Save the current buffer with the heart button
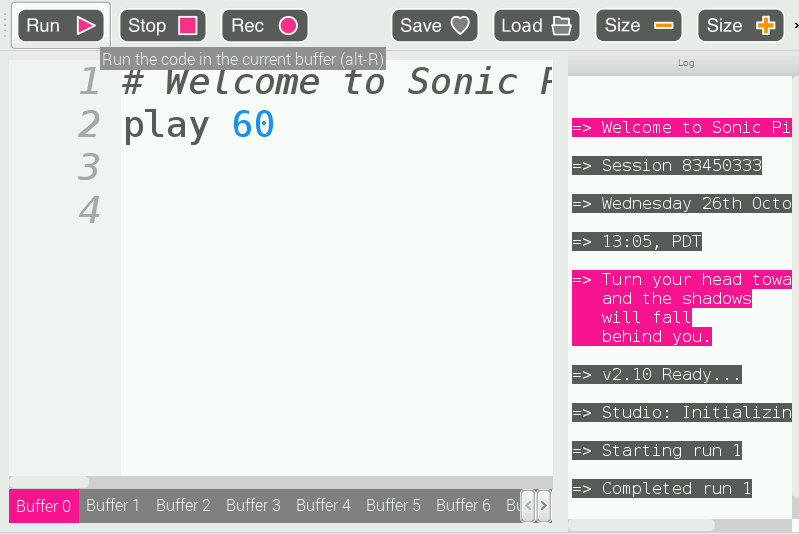799x534 pixels. [x=434, y=25]
